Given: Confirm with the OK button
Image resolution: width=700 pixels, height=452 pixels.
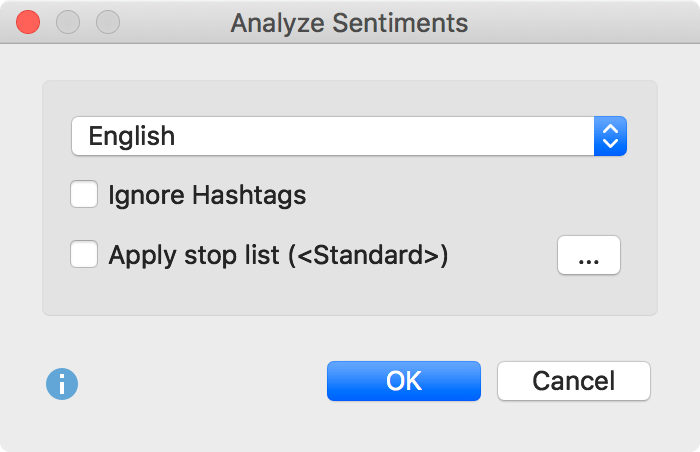Looking at the screenshot, I should pyautogui.click(x=404, y=381).
